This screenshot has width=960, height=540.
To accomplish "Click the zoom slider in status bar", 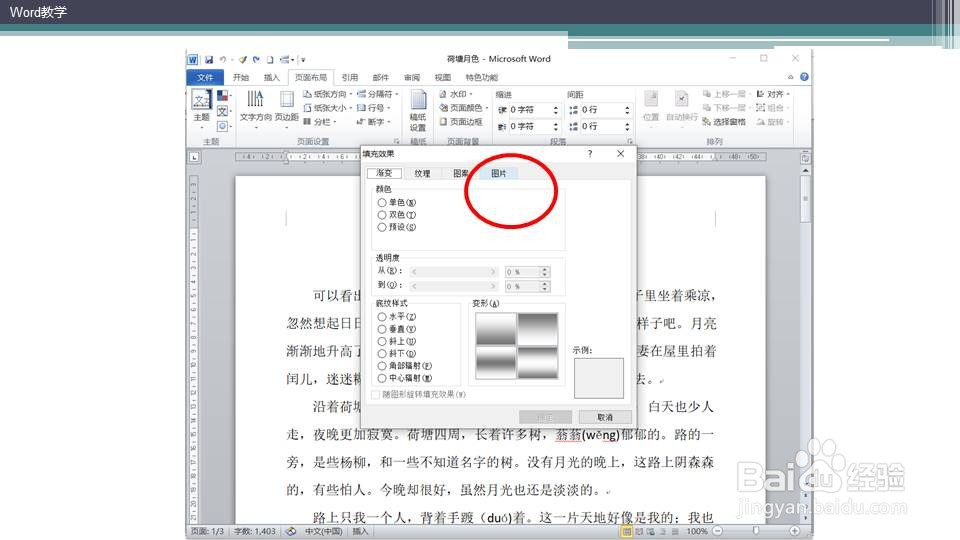I will 756,531.
